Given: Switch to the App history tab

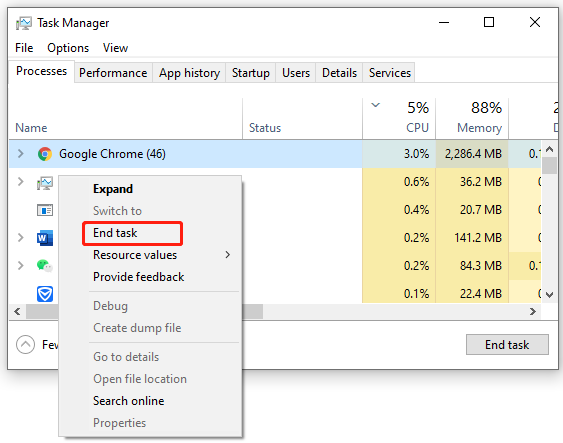Looking at the screenshot, I should (189, 73).
